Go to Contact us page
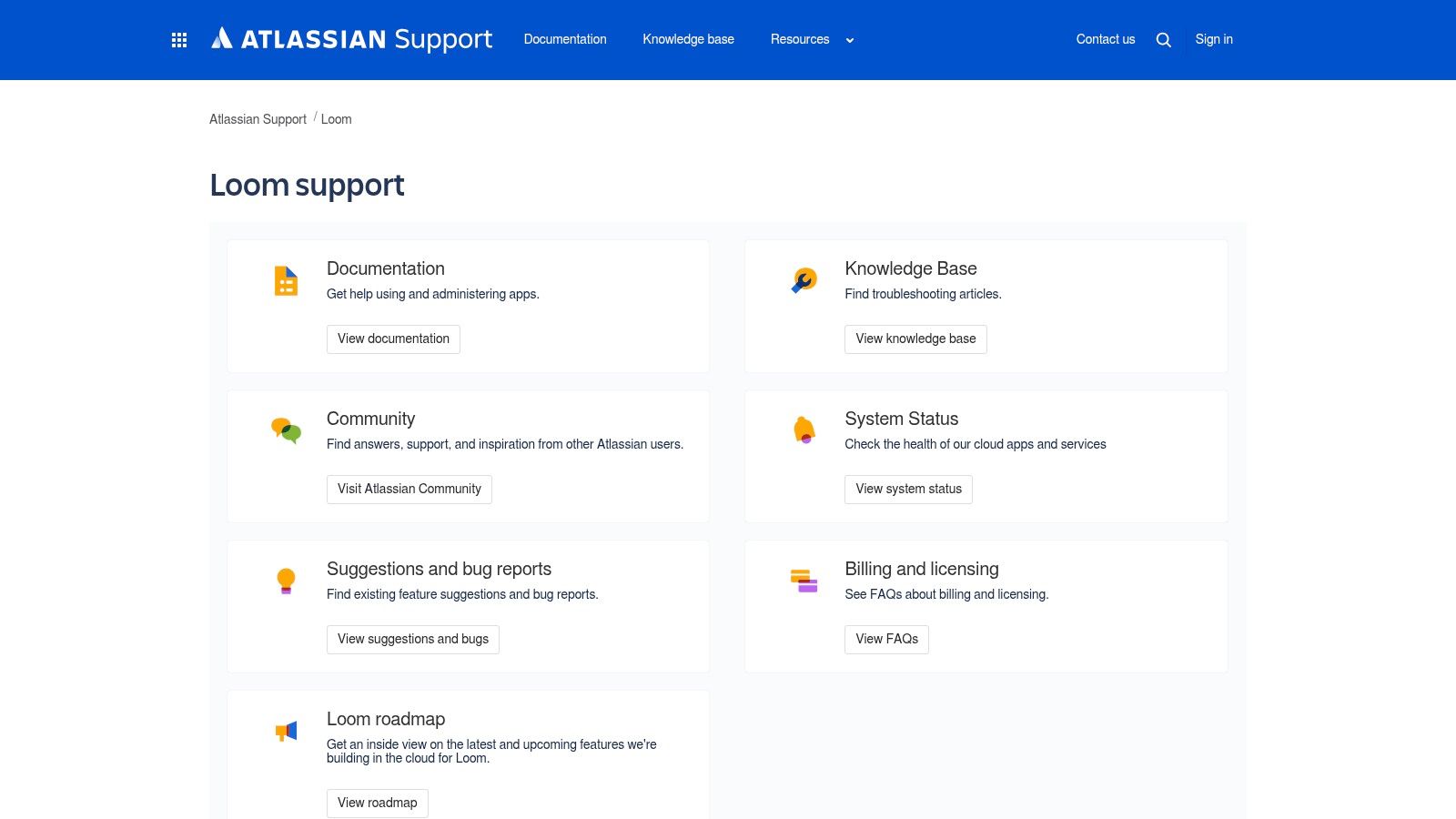The height and width of the screenshot is (819, 1456). click(x=1106, y=39)
